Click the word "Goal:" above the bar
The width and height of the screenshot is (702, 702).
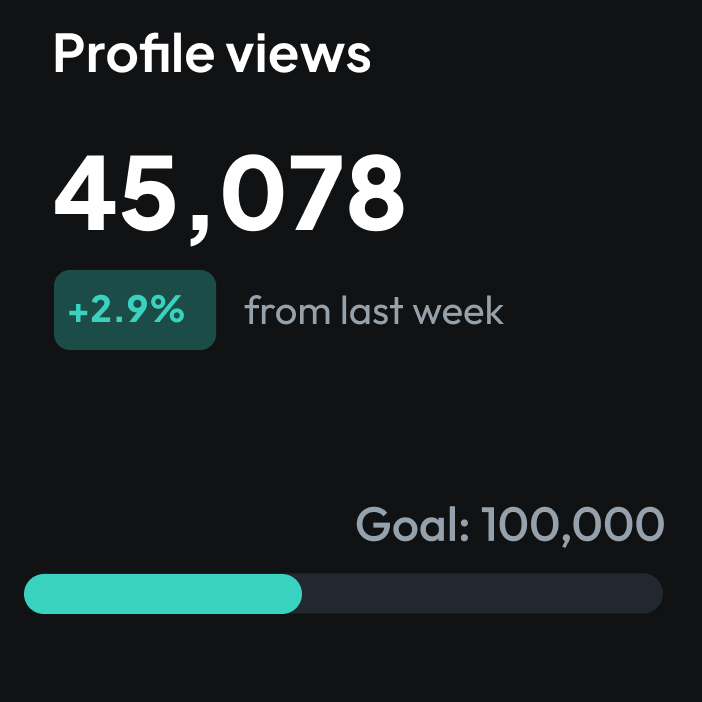(412, 525)
